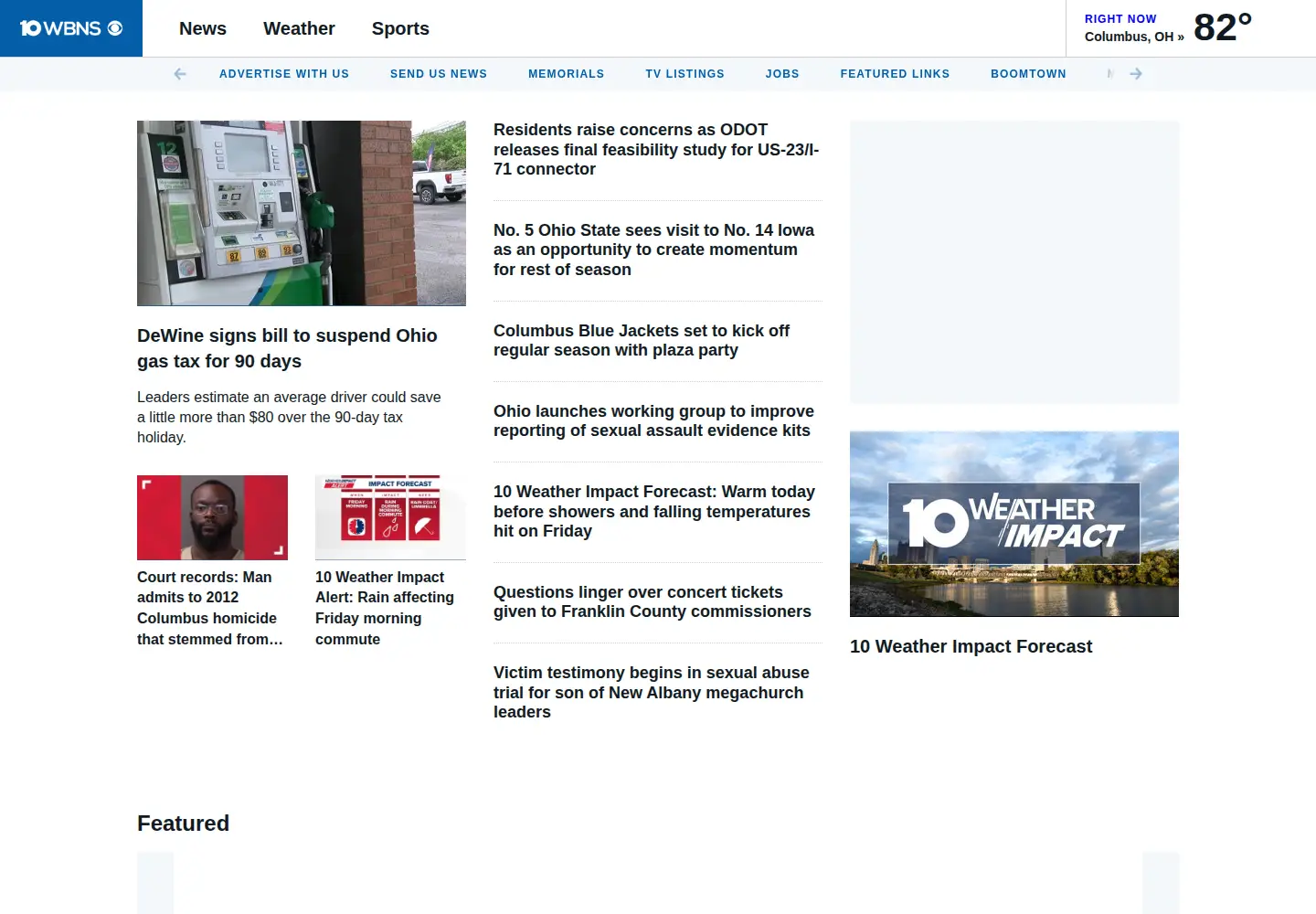Open the gas pump story image
1316x914 pixels.
coord(302,213)
